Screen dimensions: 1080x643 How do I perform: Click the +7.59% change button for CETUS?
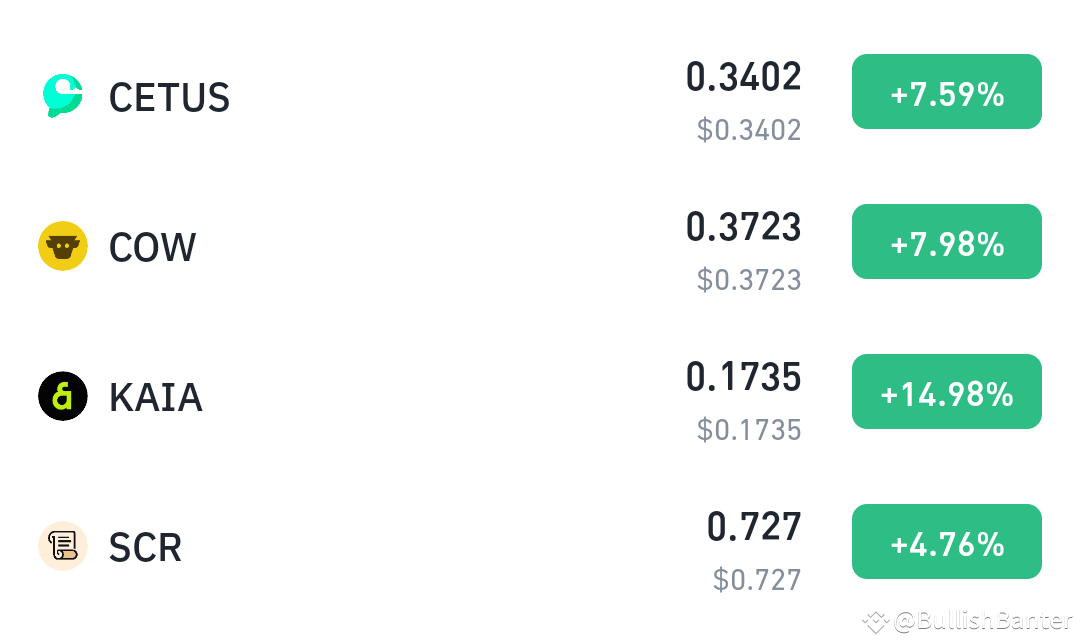[946, 91]
